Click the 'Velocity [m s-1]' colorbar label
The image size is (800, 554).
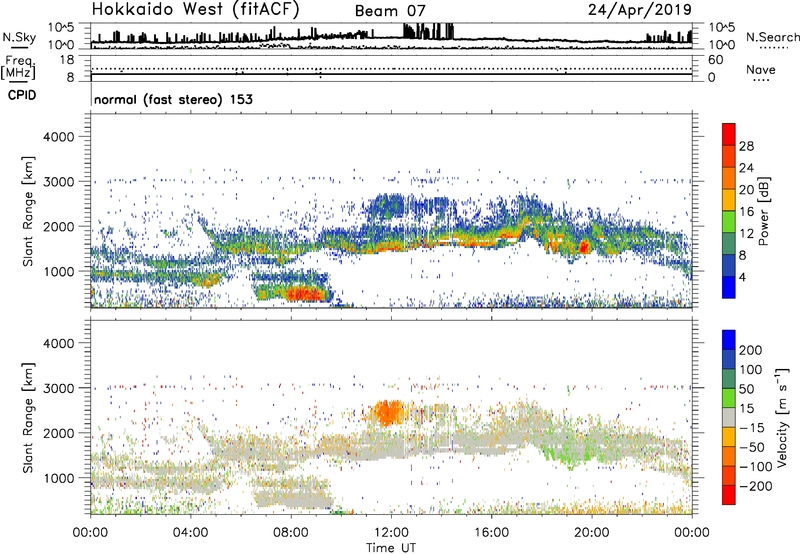[x=782, y=417]
